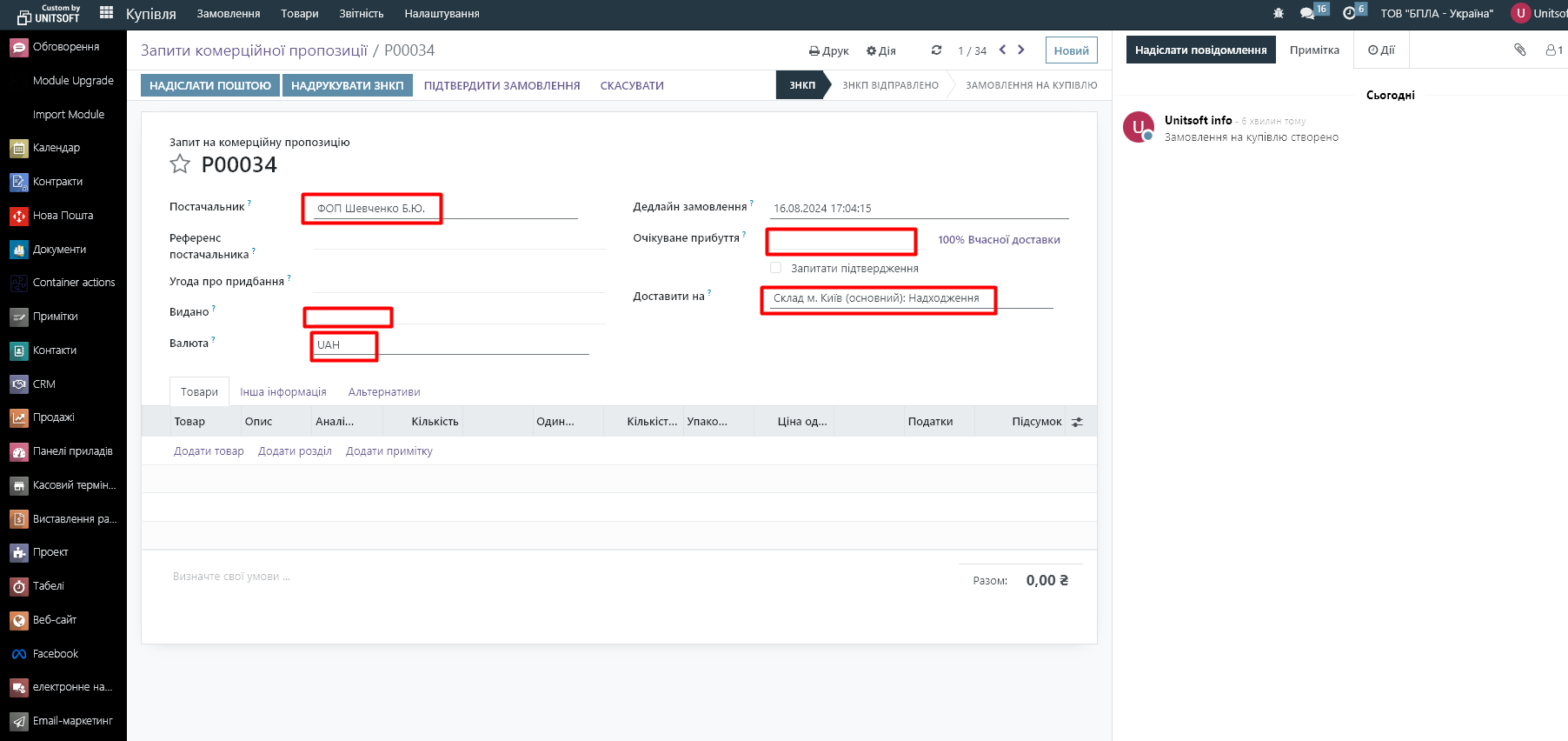Open the apps grid menu icon
This screenshot has width=1568, height=741.
(107, 12)
